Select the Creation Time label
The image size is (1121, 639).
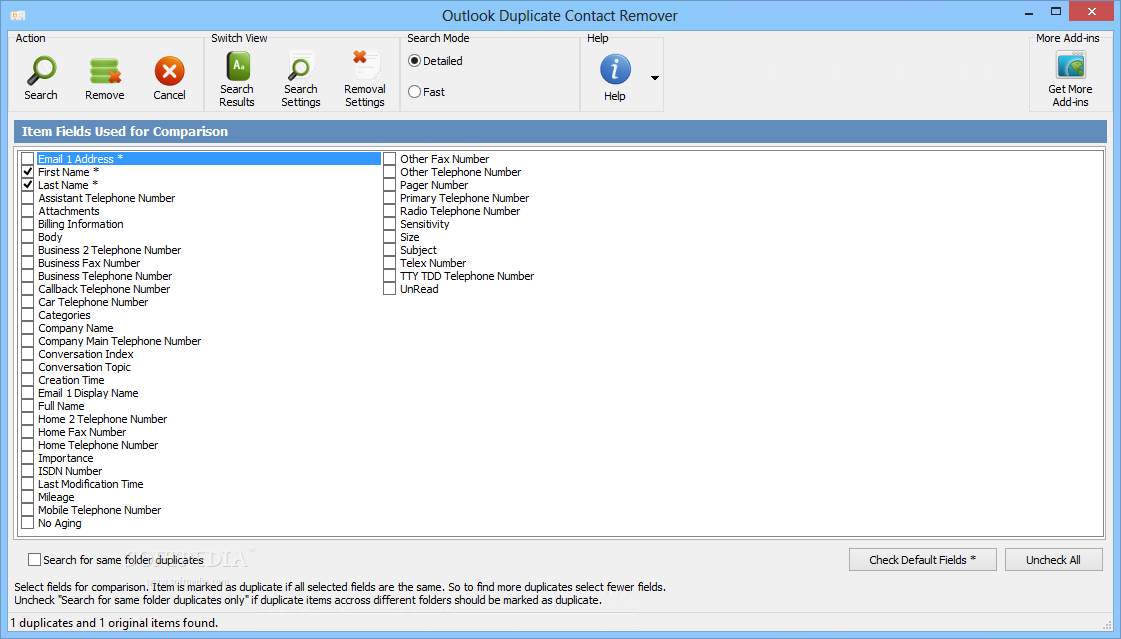click(71, 380)
